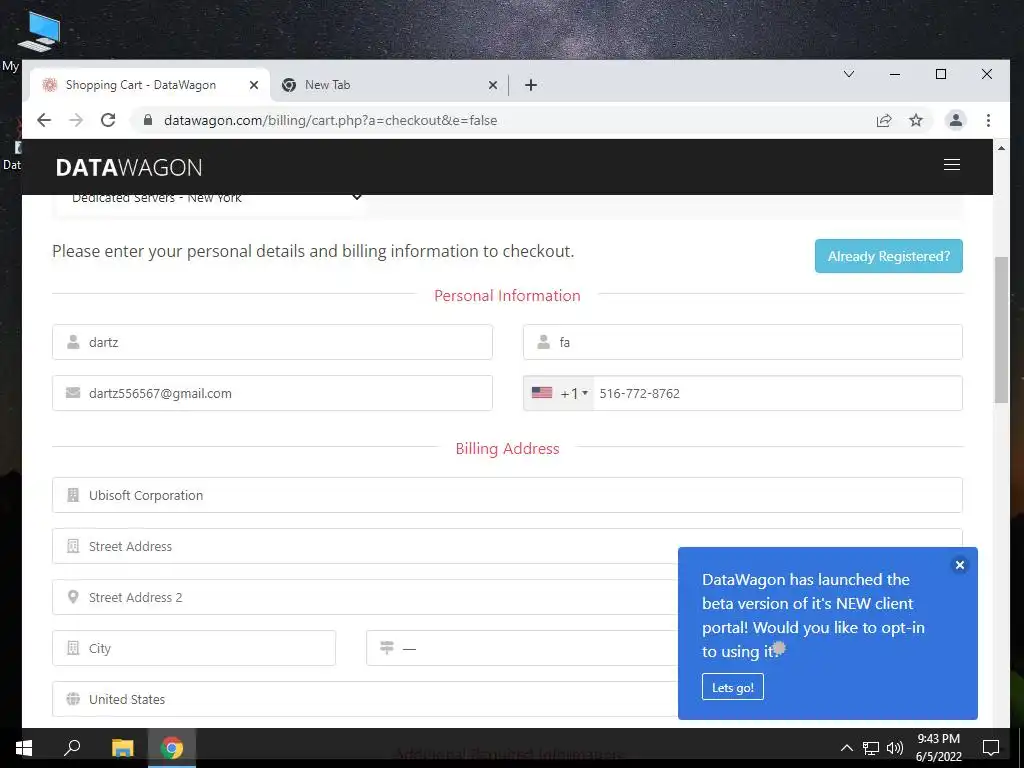The width and height of the screenshot is (1024, 768).
Task: Click the building icon in City field
Action: [x=73, y=648]
